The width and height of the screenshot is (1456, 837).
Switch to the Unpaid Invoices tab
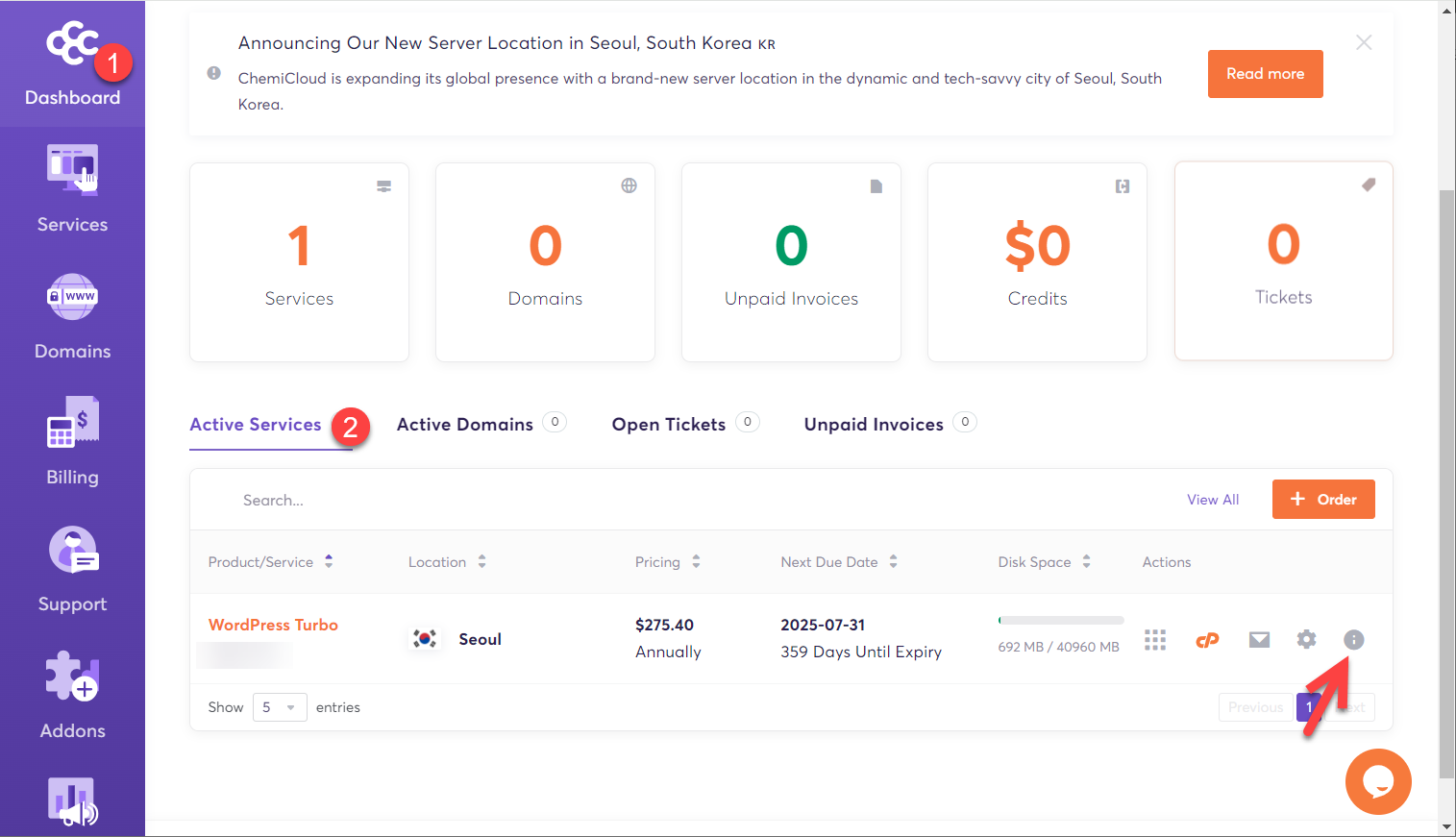tap(874, 425)
